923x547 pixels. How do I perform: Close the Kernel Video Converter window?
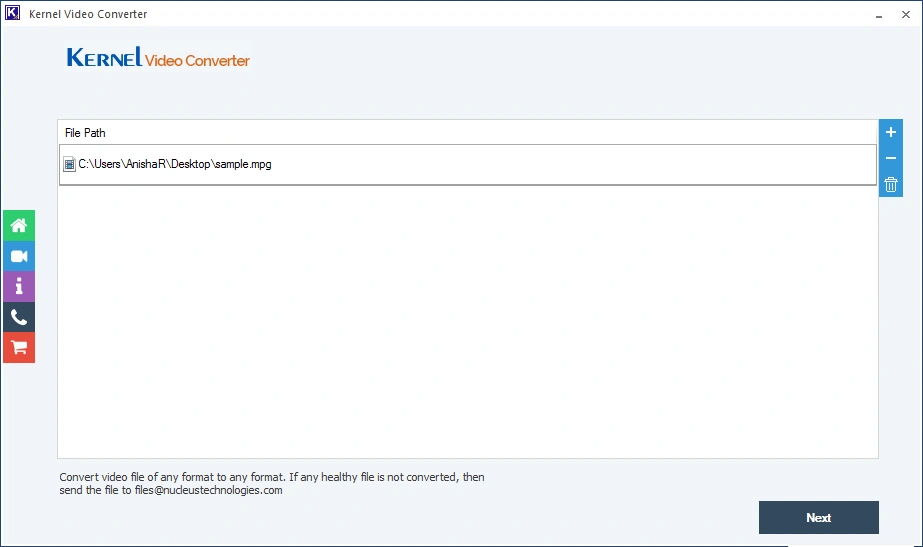pyautogui.click(x=906, y=14)
